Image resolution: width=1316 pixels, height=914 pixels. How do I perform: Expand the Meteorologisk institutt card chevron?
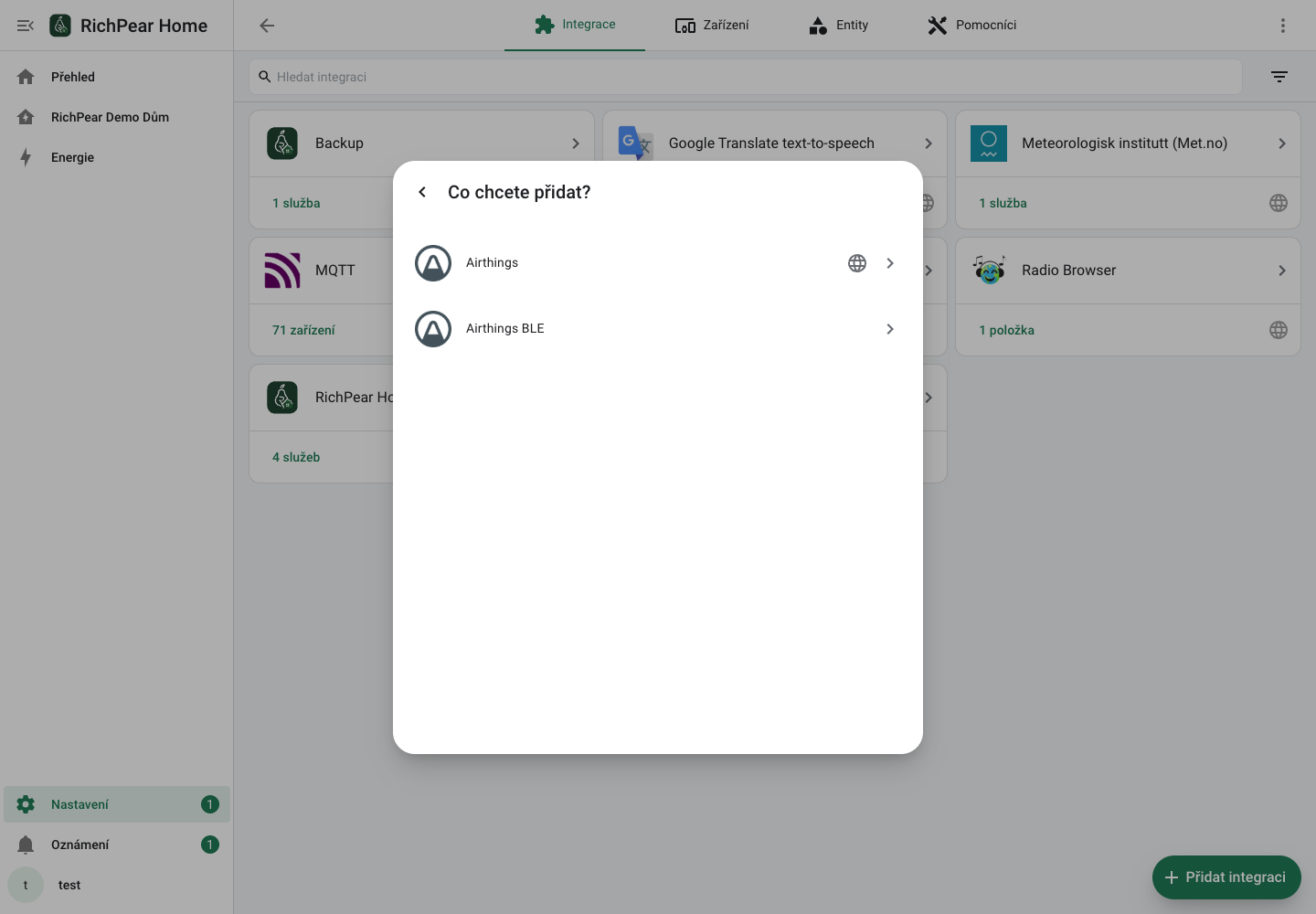pyautogui.click(x=1282, y=143)
